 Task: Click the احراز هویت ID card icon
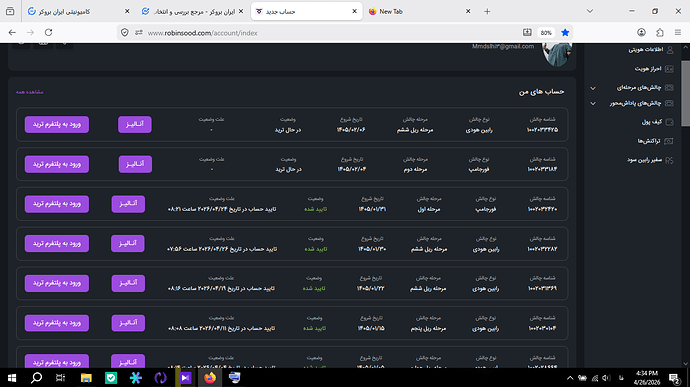(x=669, y=69)
